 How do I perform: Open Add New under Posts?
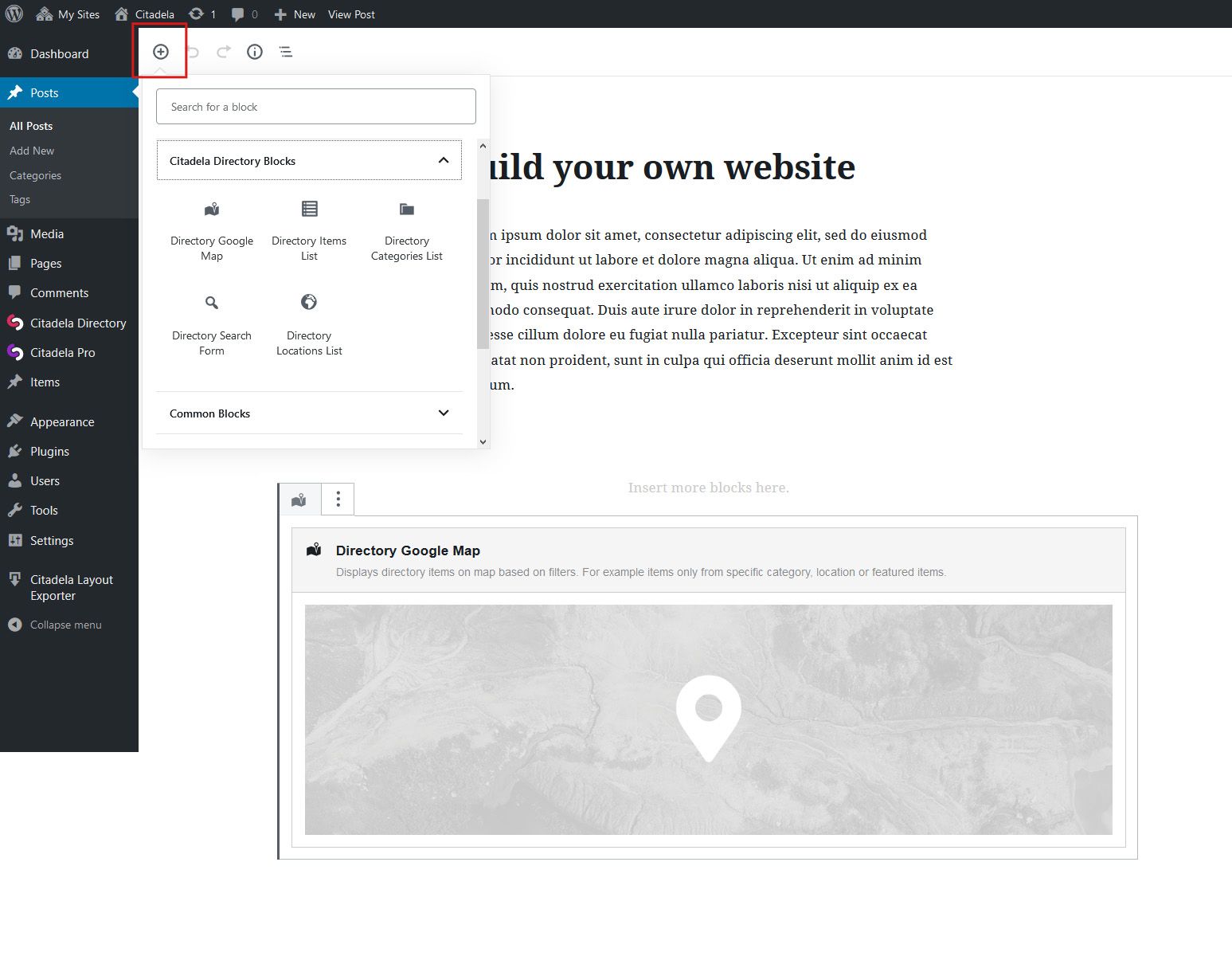[32, 151]
